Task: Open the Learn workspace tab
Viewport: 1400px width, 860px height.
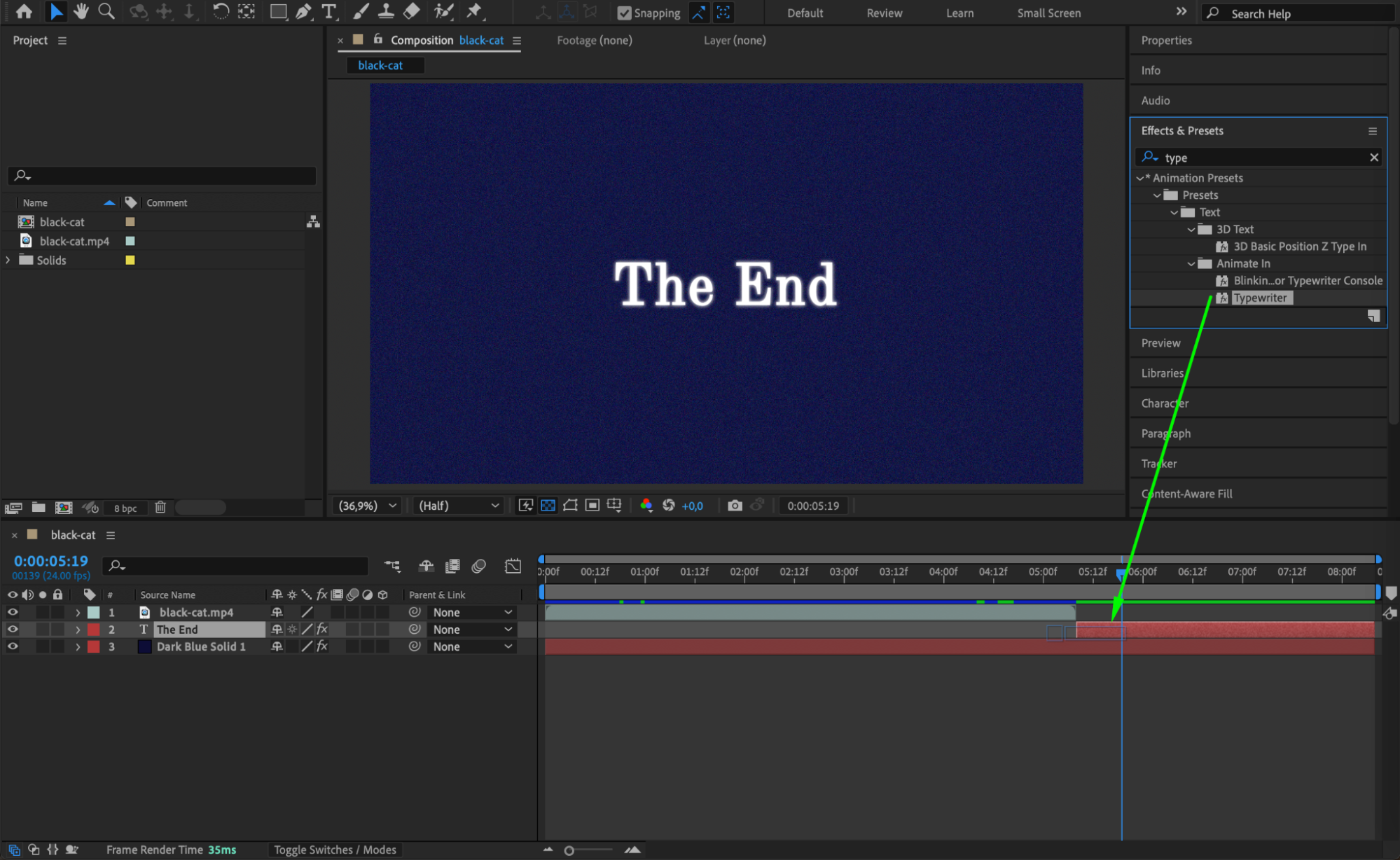Action: coord(959,13)
